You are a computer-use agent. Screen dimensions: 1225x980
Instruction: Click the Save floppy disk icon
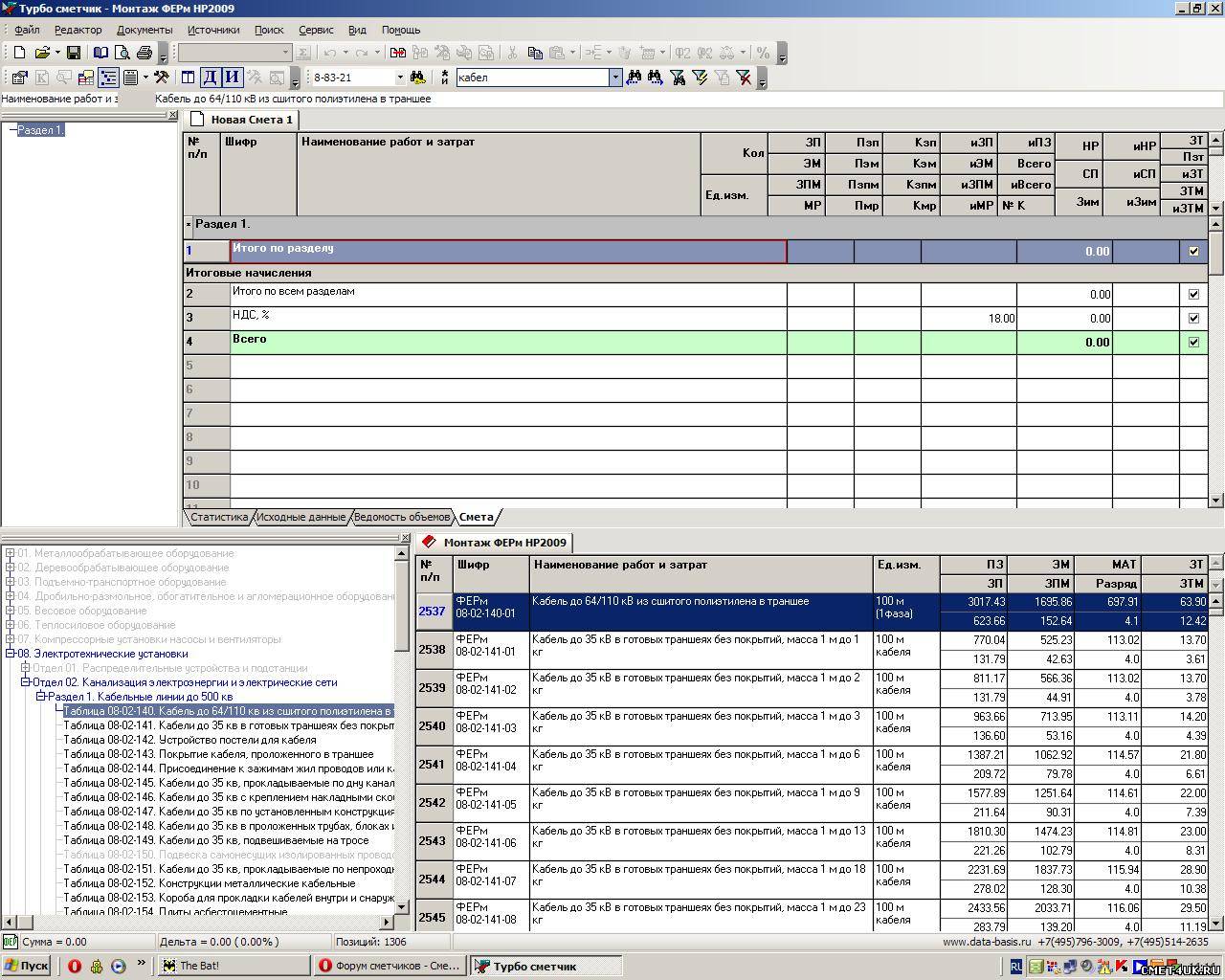click(x=74, y=53)
